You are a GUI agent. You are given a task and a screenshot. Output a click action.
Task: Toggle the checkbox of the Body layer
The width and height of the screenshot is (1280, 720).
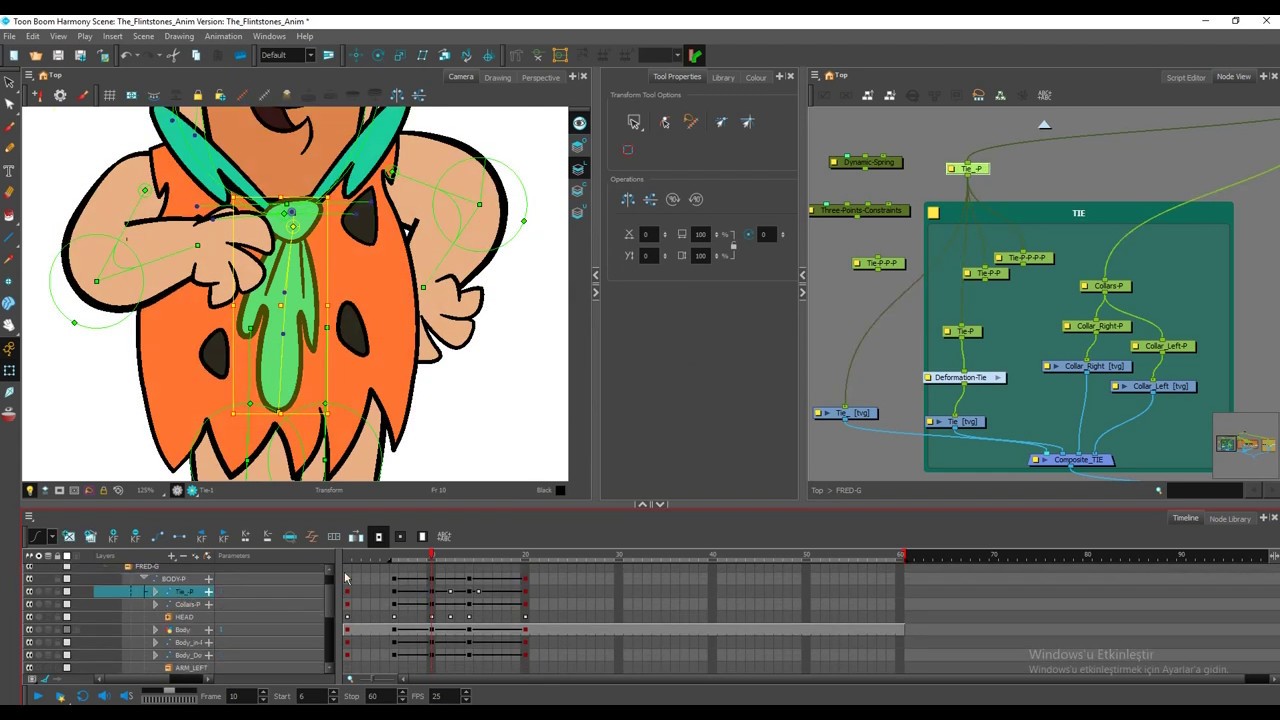pos(67,630)
